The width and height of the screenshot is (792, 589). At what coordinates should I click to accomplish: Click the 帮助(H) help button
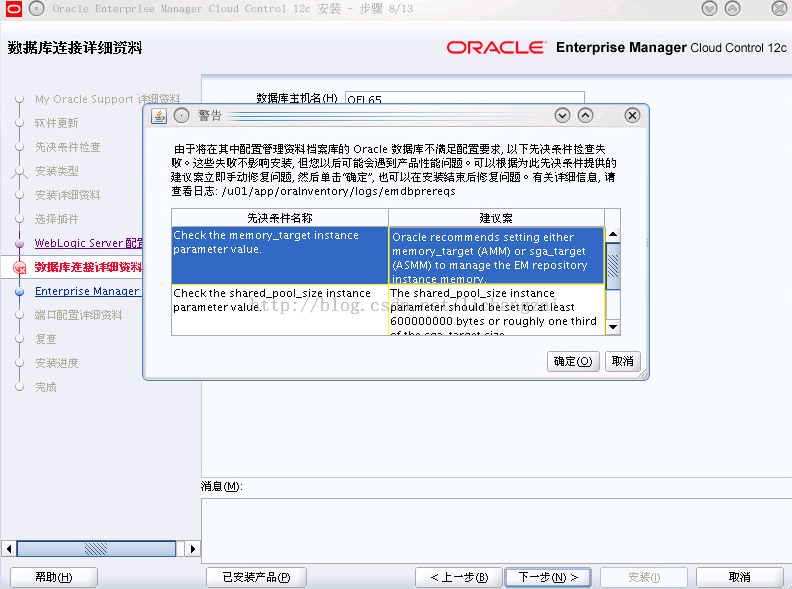54,577
